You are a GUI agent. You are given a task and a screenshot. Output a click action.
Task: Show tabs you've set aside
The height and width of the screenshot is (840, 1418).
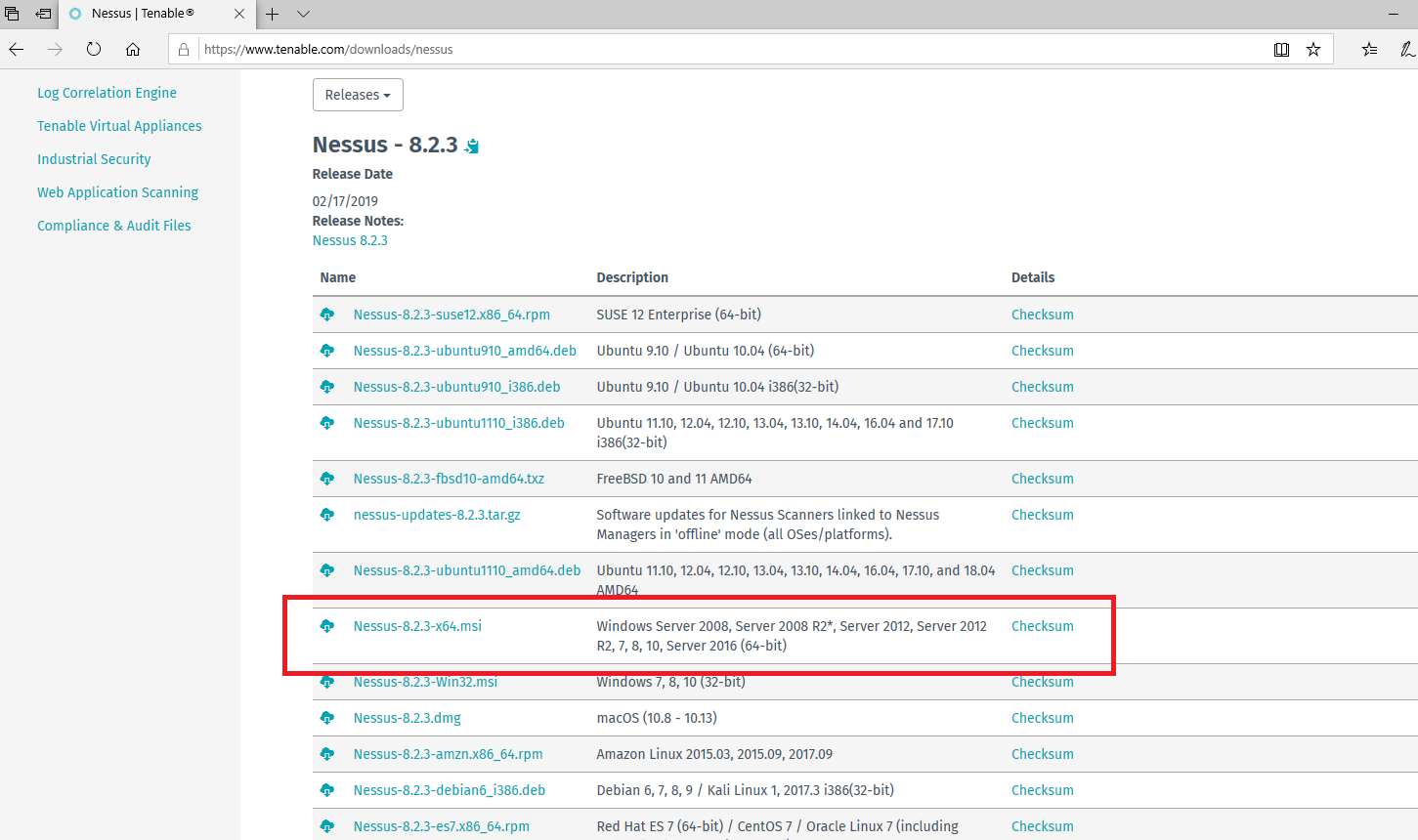click(x=12, y=14)
